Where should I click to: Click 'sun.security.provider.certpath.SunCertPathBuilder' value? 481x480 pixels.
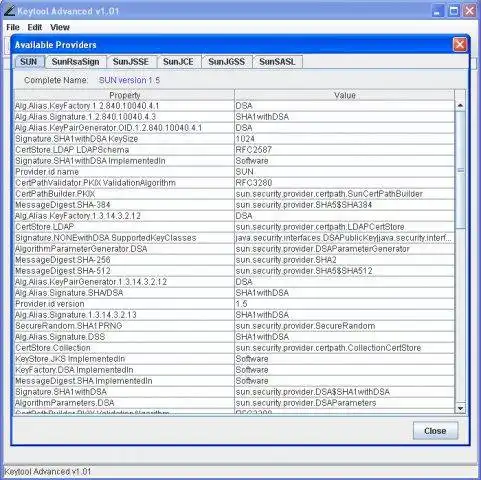[345, 194]
